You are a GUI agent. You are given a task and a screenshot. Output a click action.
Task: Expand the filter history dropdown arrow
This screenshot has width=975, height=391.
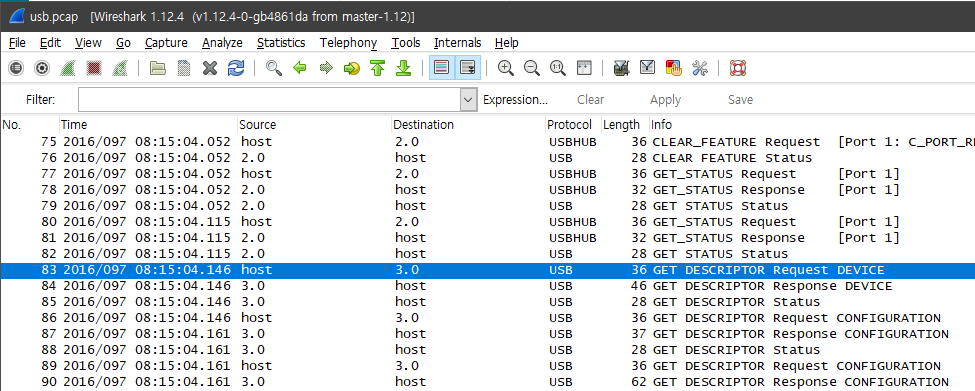point(468,99)
